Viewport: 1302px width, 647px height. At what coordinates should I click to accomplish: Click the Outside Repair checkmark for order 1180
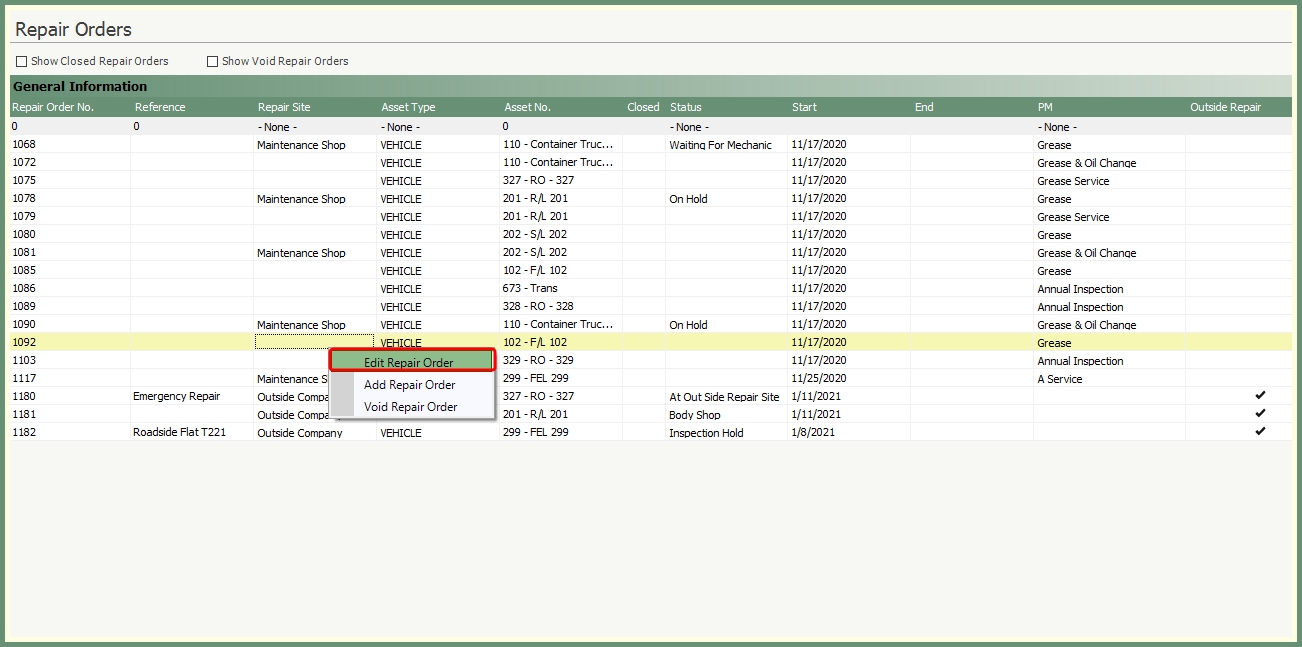(1260, 396)
